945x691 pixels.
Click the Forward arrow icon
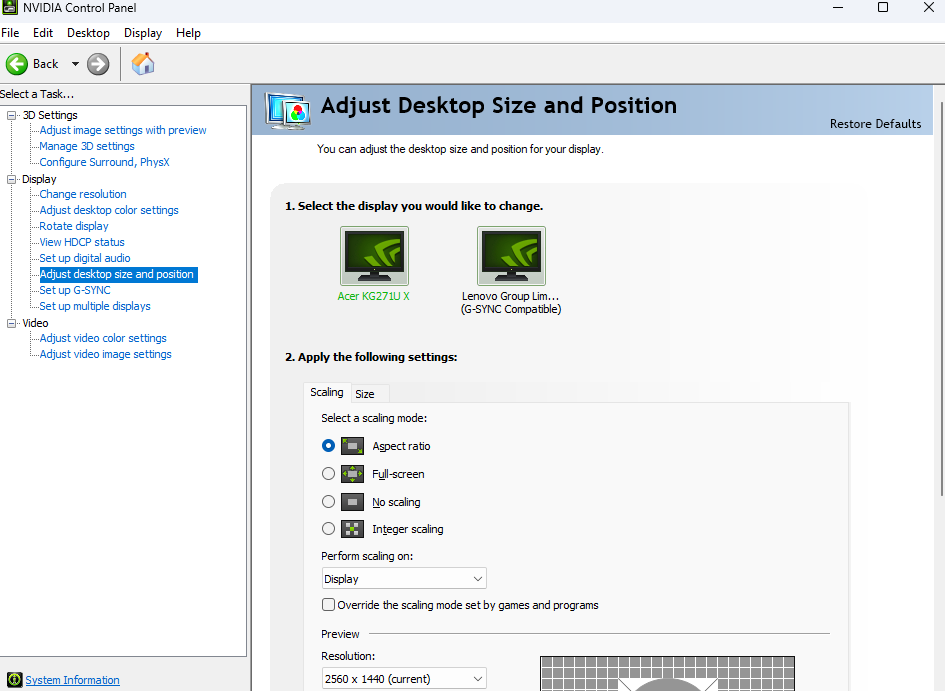pos(98,64)
